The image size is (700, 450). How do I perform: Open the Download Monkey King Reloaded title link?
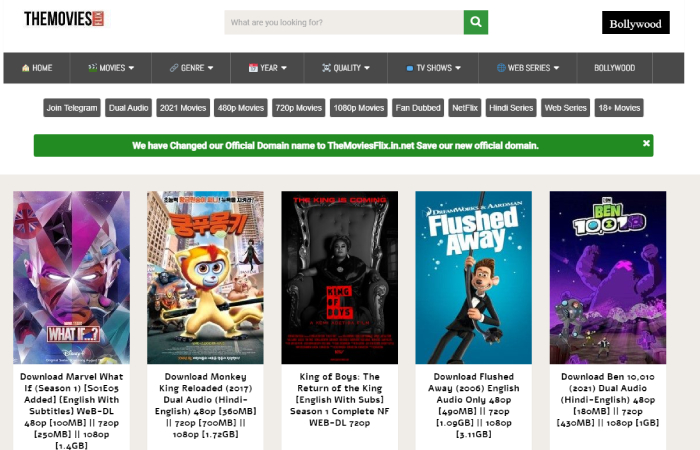point(205,405)
